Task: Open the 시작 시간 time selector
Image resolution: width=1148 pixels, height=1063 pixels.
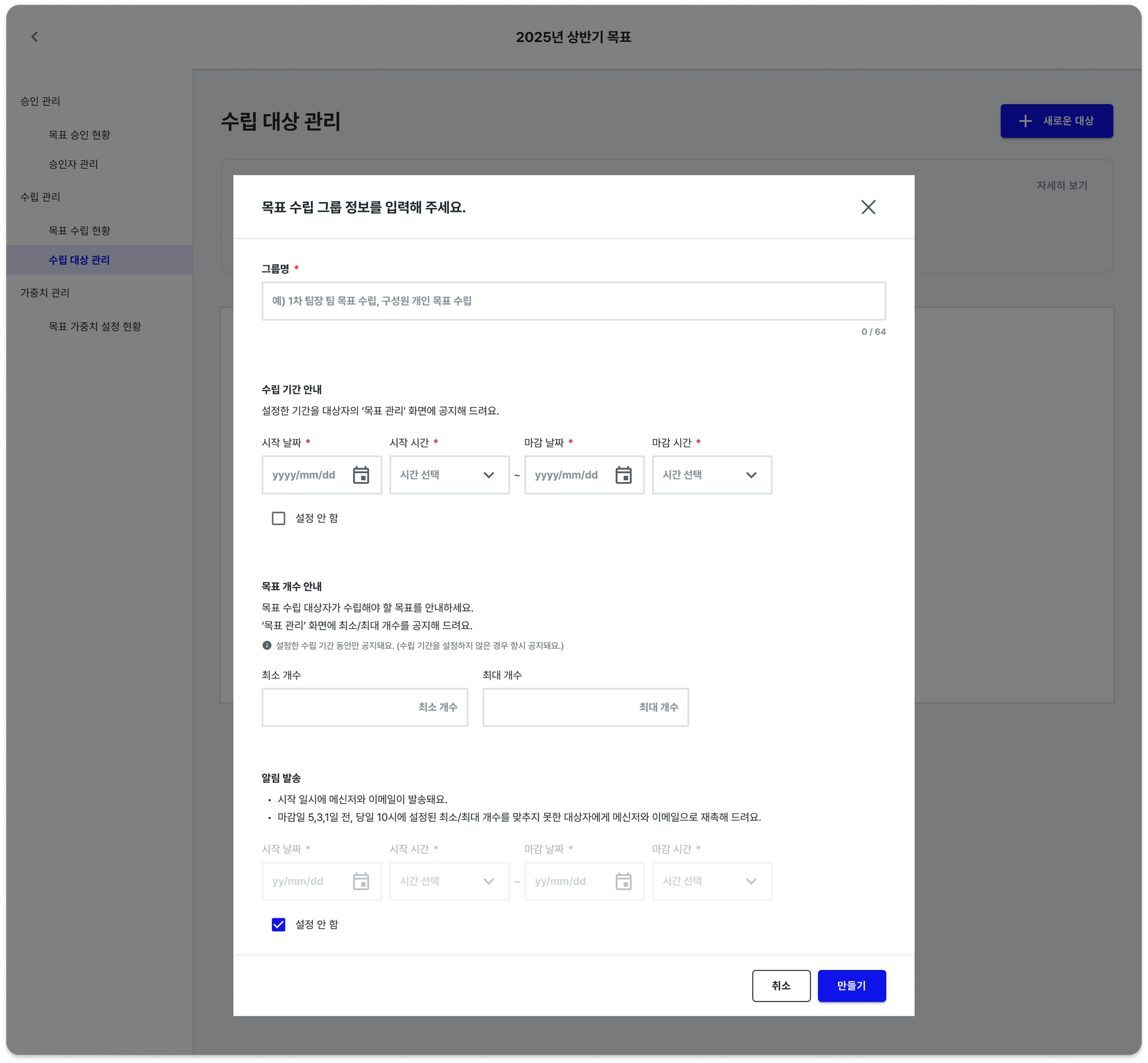Action: tap(449, 475)
